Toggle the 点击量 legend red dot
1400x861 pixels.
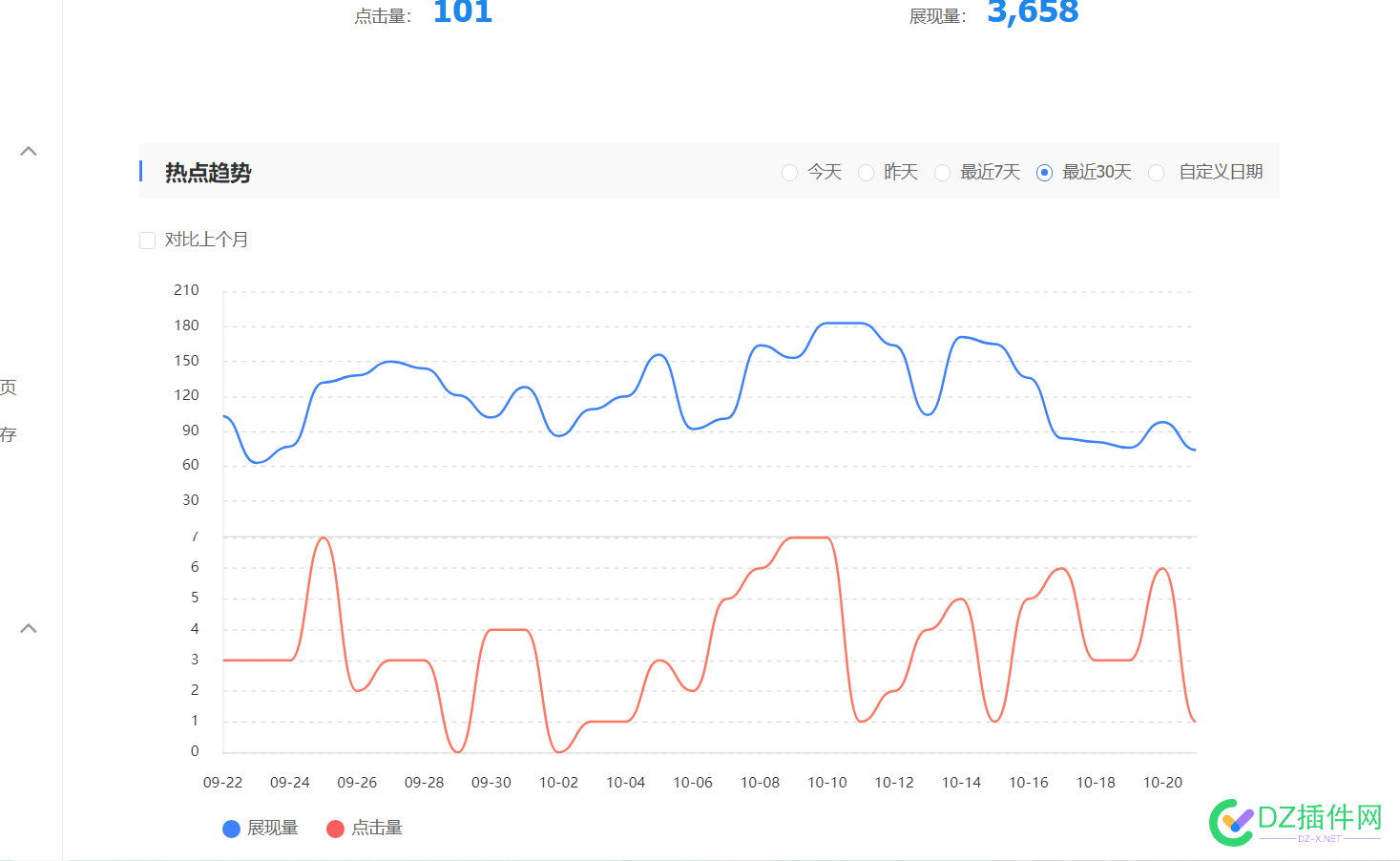pyautogui.click(x=335, y=829)
